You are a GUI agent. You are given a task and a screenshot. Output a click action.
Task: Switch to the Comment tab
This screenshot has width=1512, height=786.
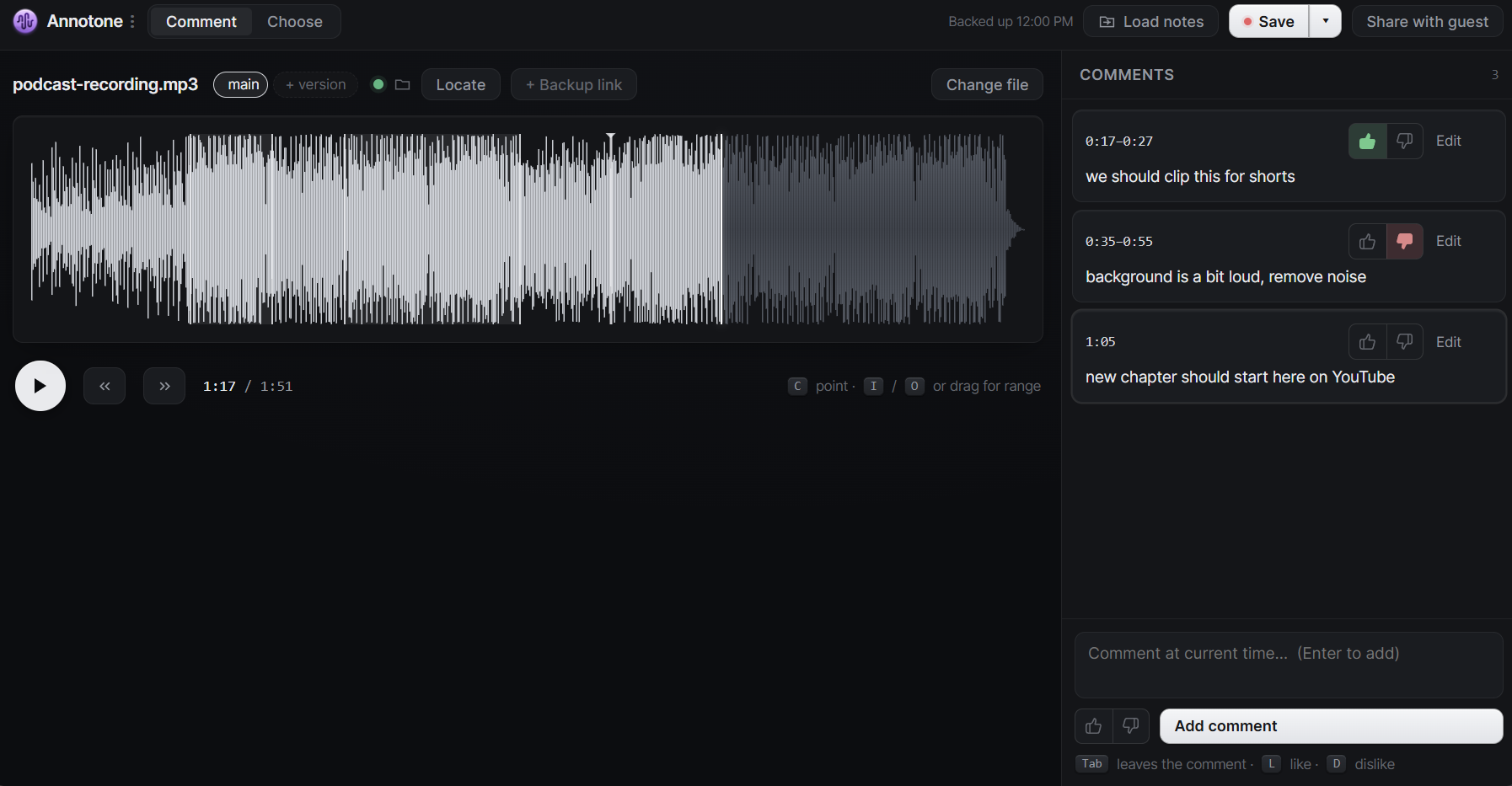[201, 21]
